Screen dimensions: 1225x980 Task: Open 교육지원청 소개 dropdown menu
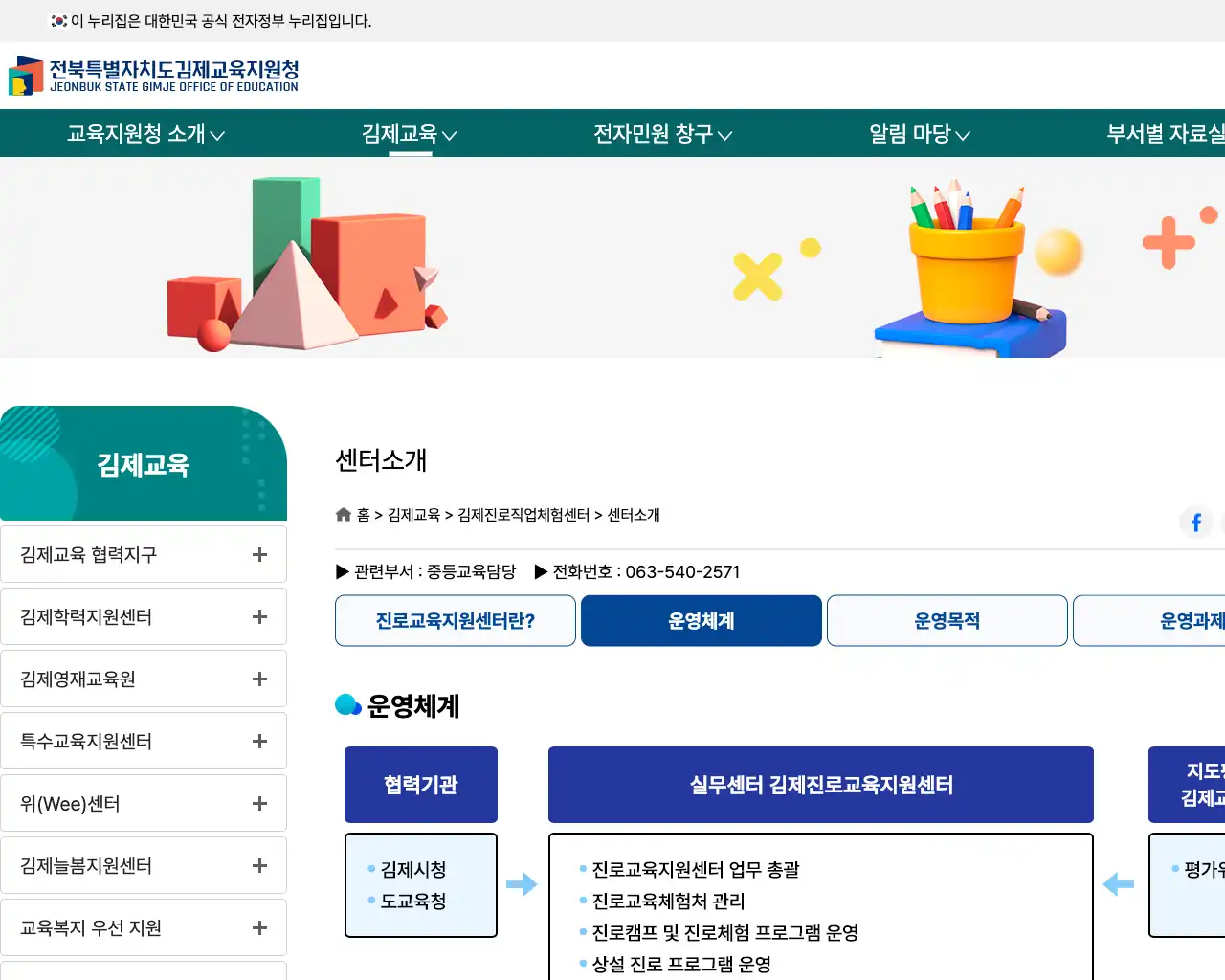coord(145,134)
